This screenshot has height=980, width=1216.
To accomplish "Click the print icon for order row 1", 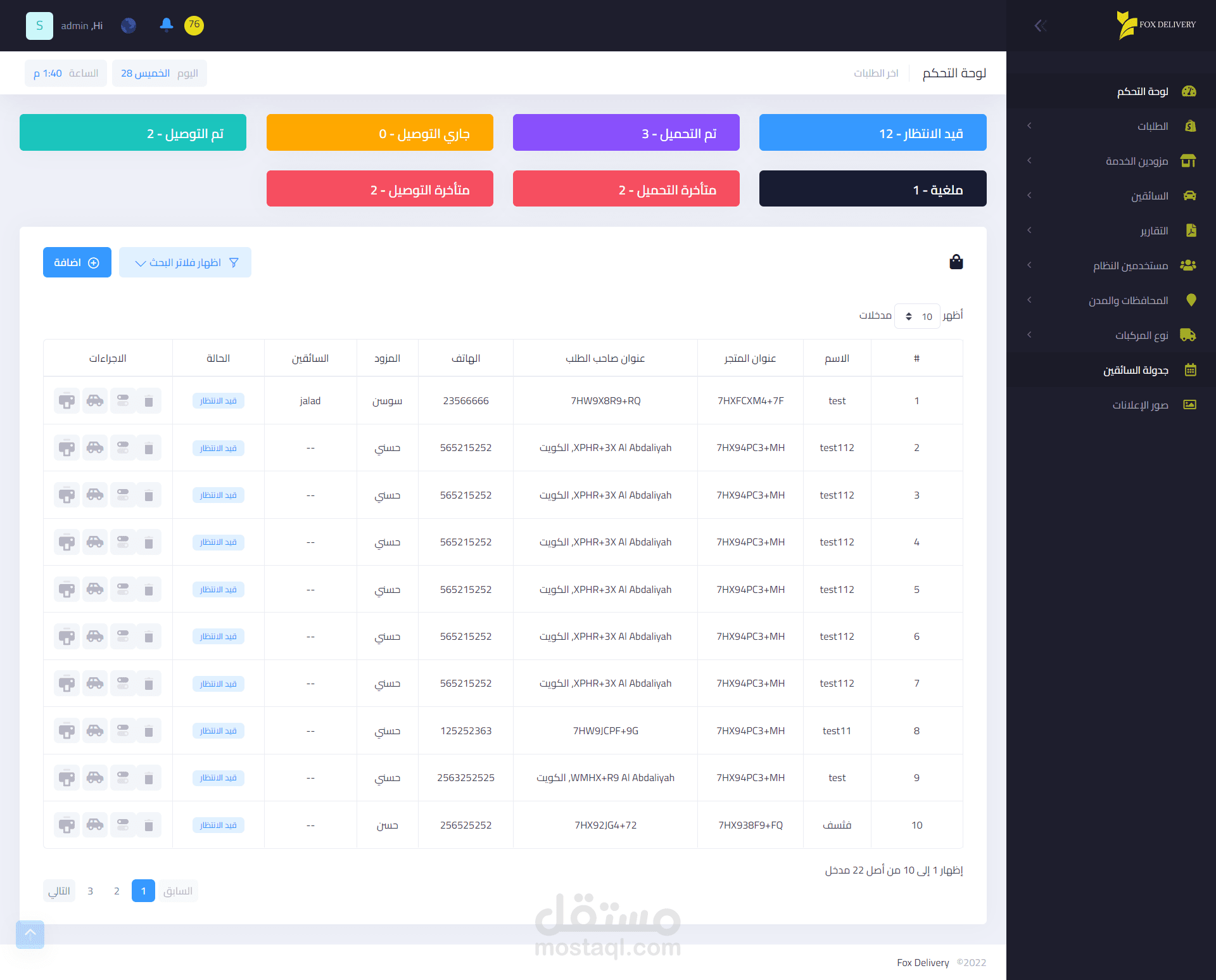I will [66, 401].
